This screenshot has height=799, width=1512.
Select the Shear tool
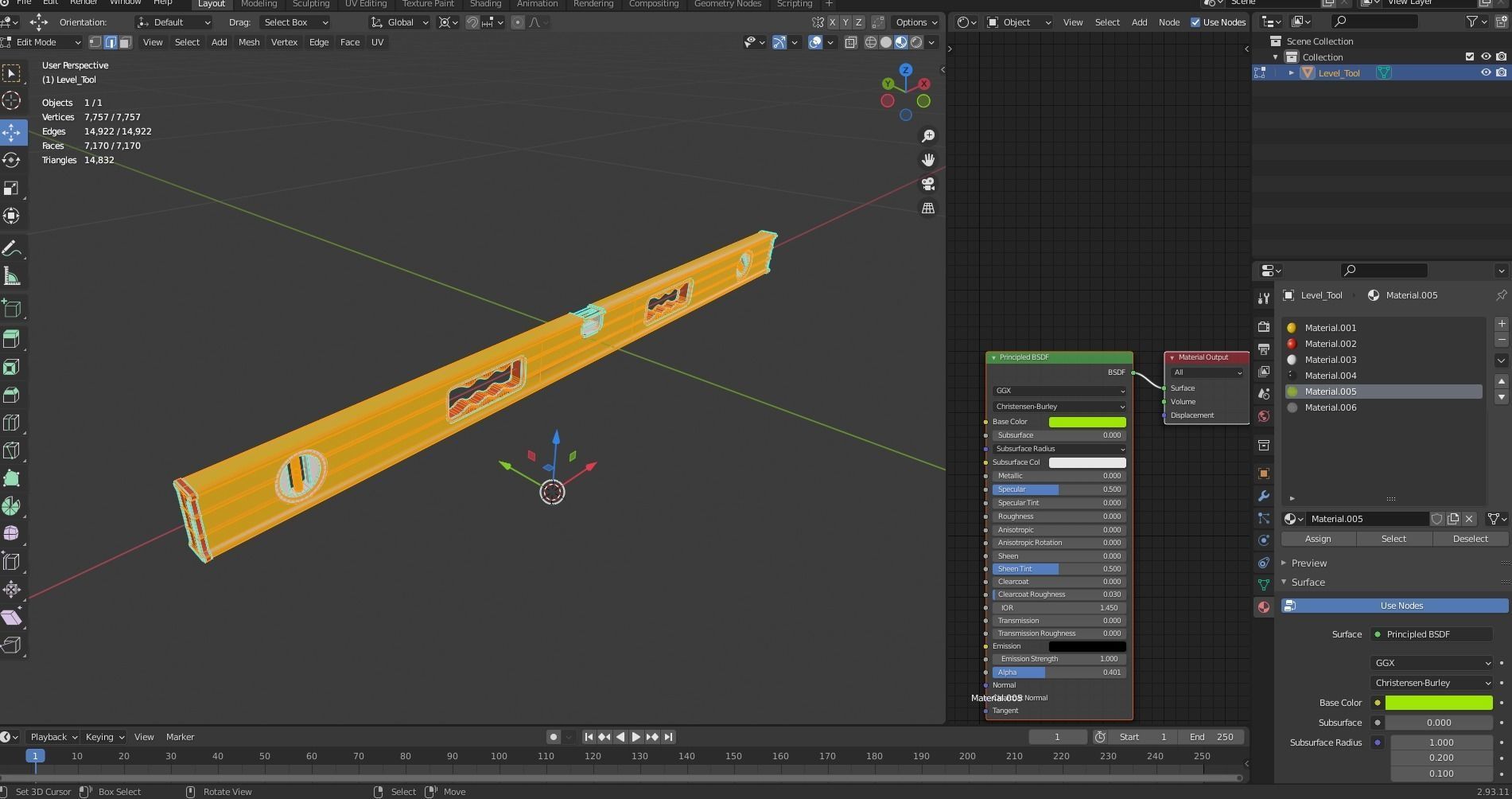(x=12, y=617)
